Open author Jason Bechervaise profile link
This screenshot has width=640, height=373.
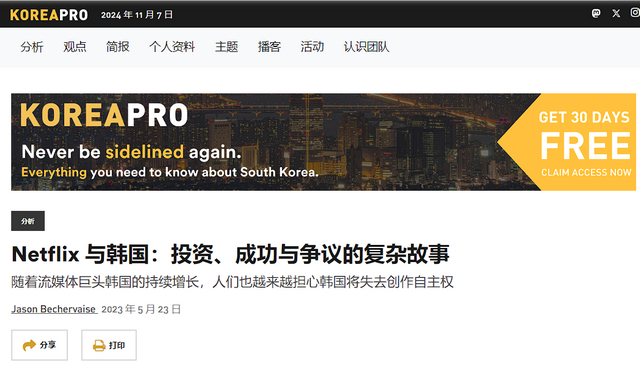53,309
